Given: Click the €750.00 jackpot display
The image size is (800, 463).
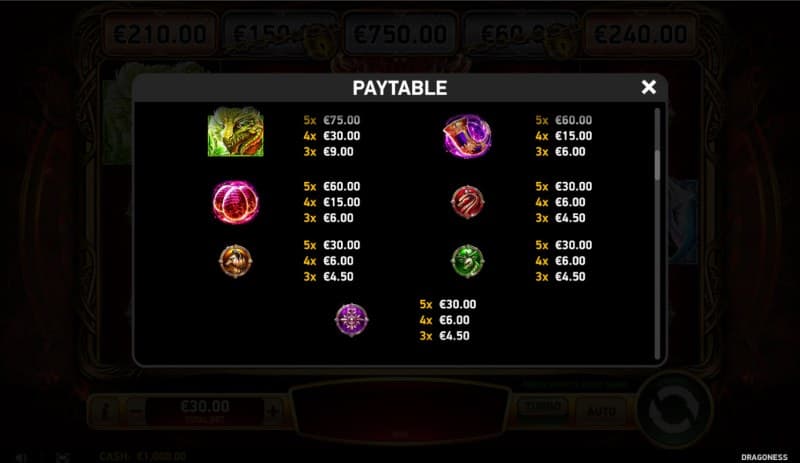Looking at the screenshot, I should 400,34.
